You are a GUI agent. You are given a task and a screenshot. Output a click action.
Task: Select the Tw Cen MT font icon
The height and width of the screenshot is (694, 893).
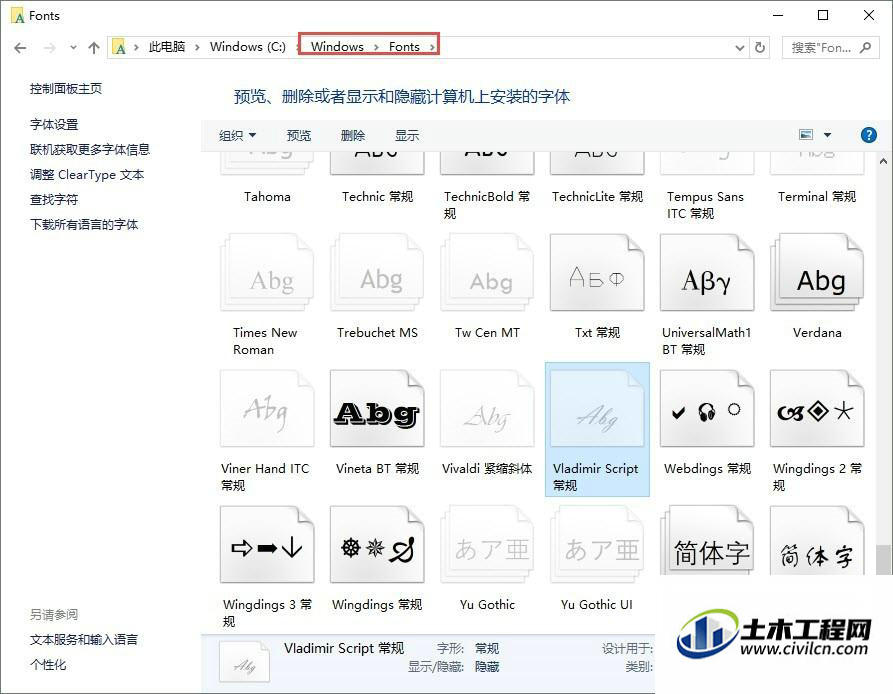(x=487, y=272)
